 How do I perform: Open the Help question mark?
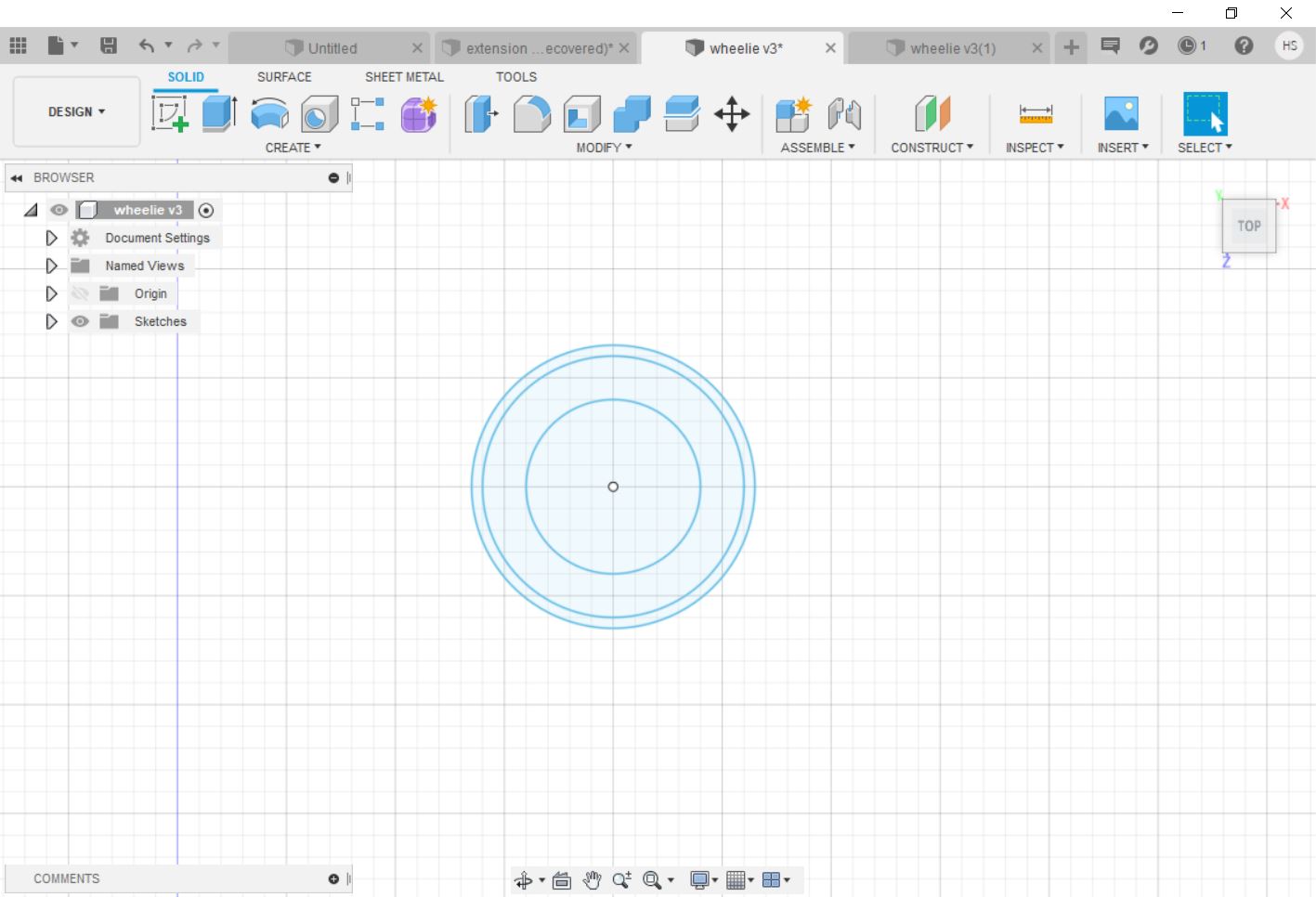click(x=1244, y=45)
